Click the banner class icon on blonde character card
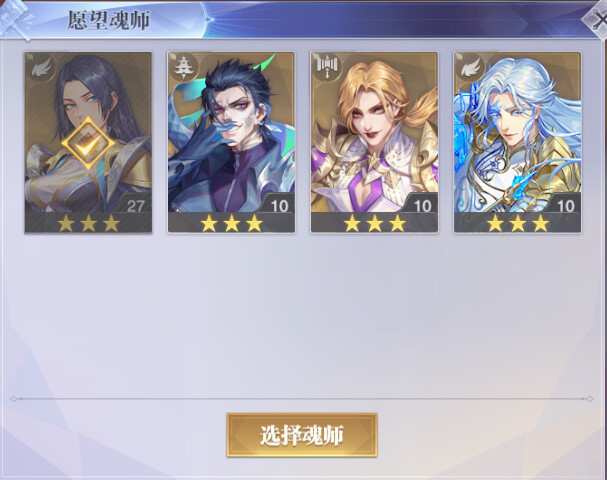This screenshot has height=480, width=607. pos(327,69)
